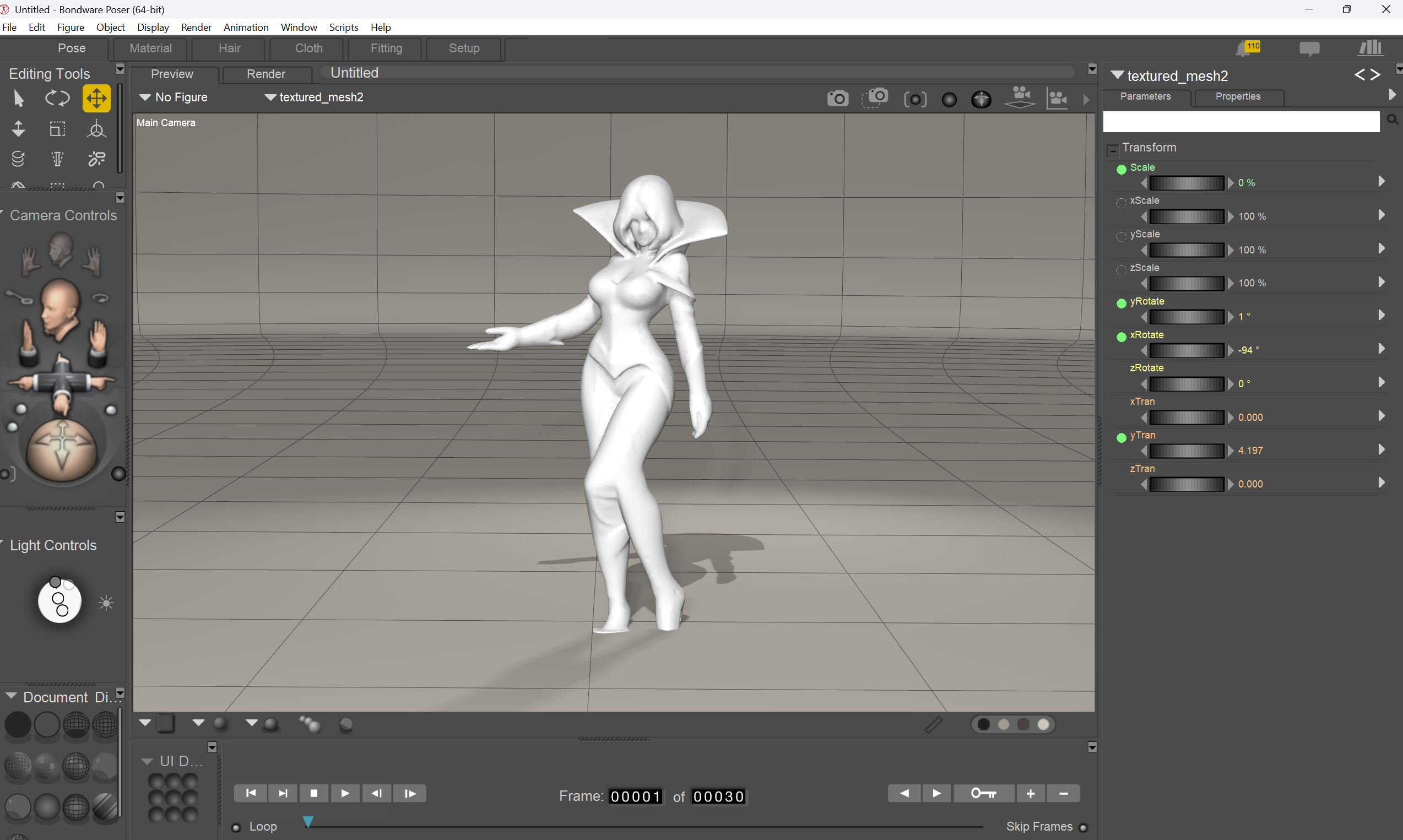1403x840 pixels.
Task: Click the sun light icon in Light Controls
Action: tap(106, 603)
